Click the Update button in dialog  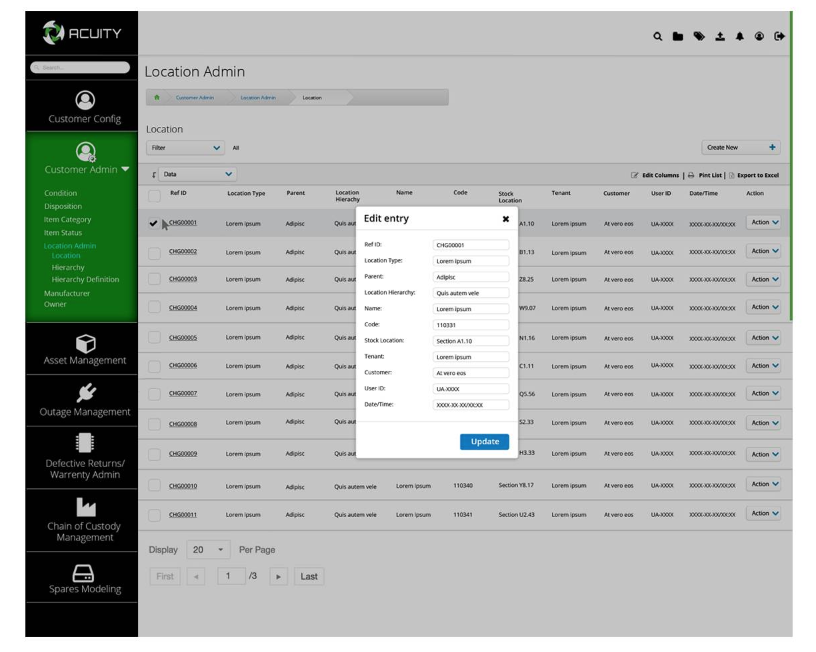click(484, 442)
